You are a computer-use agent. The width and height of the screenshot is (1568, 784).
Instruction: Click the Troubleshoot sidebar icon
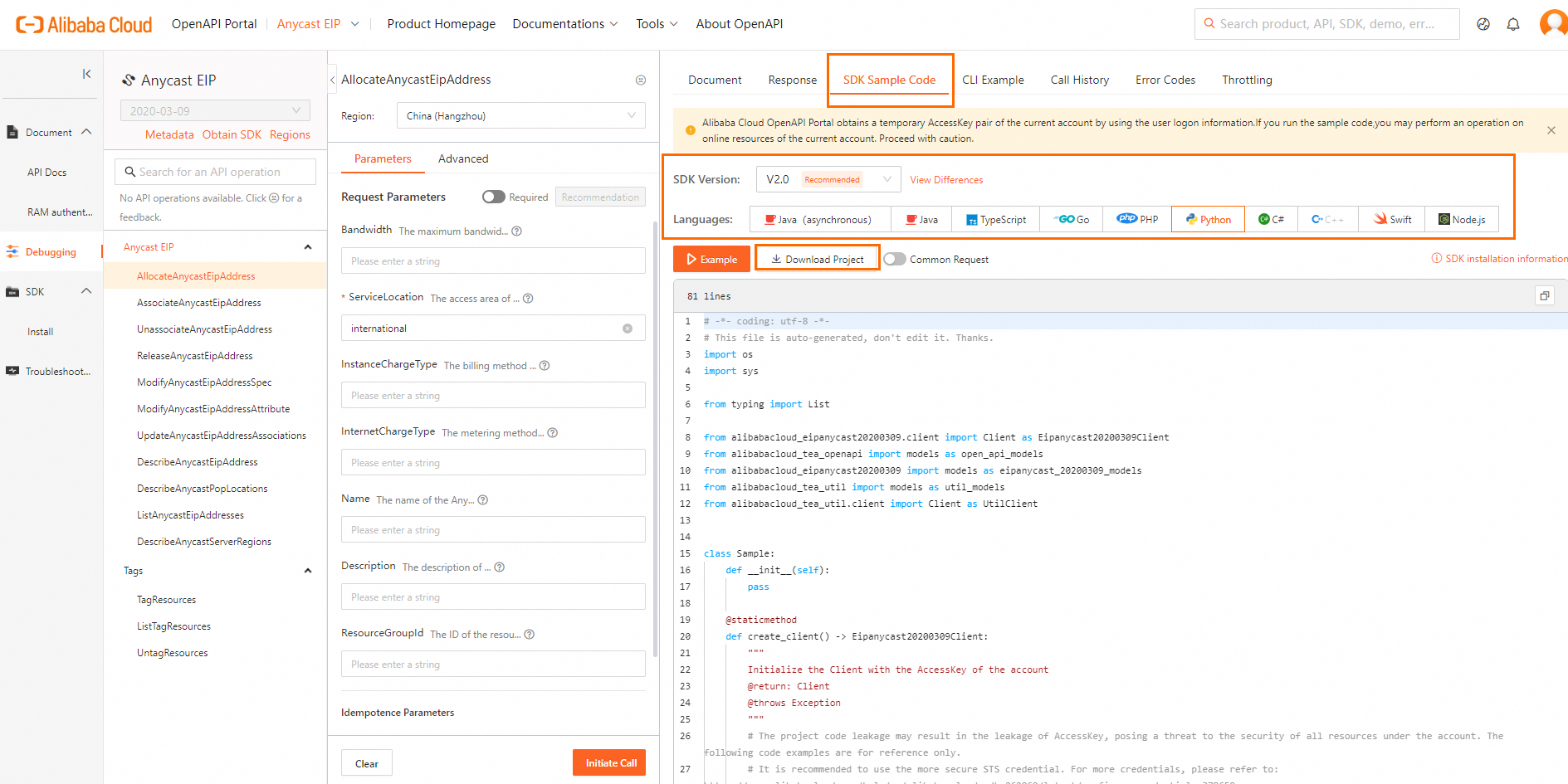pyautogui.click(x=12, y=371)
